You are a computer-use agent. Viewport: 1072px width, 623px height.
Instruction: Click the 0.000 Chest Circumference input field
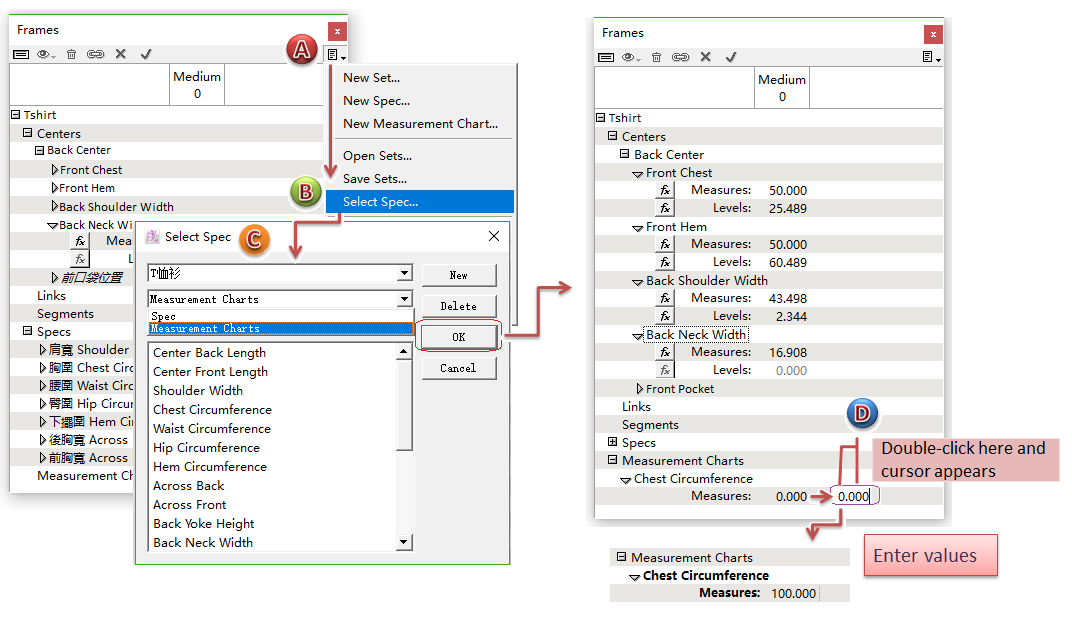pyautogui.click(x=855, y=496)
